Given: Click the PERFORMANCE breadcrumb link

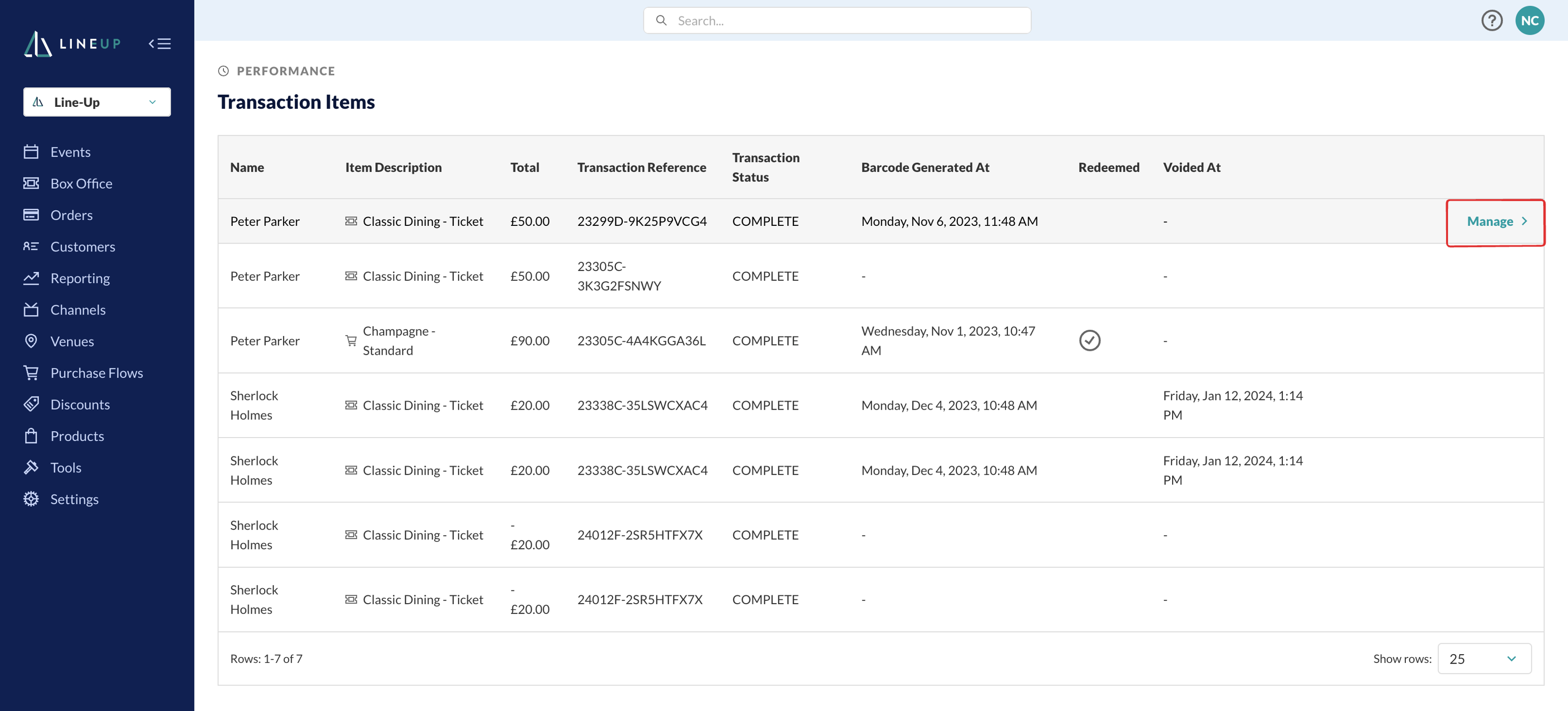Looking at the screenshot, I should click(286, 71).
